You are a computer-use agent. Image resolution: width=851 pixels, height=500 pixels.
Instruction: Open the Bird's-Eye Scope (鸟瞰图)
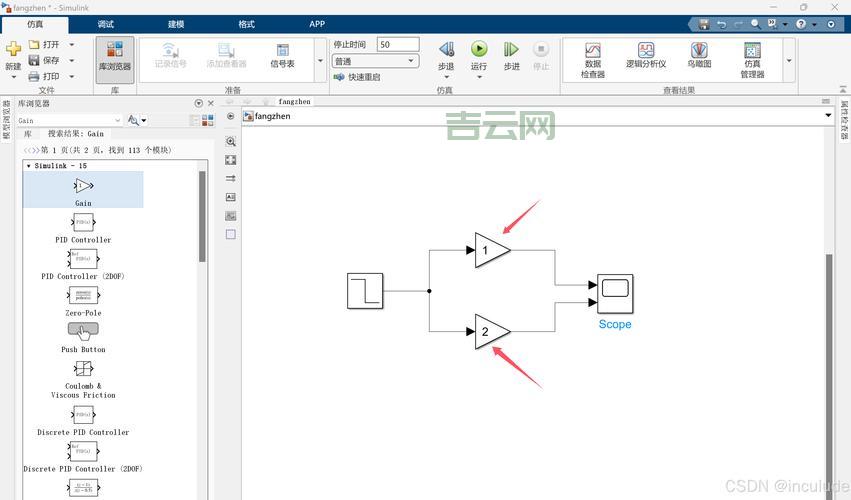click(x=699, y=56)
